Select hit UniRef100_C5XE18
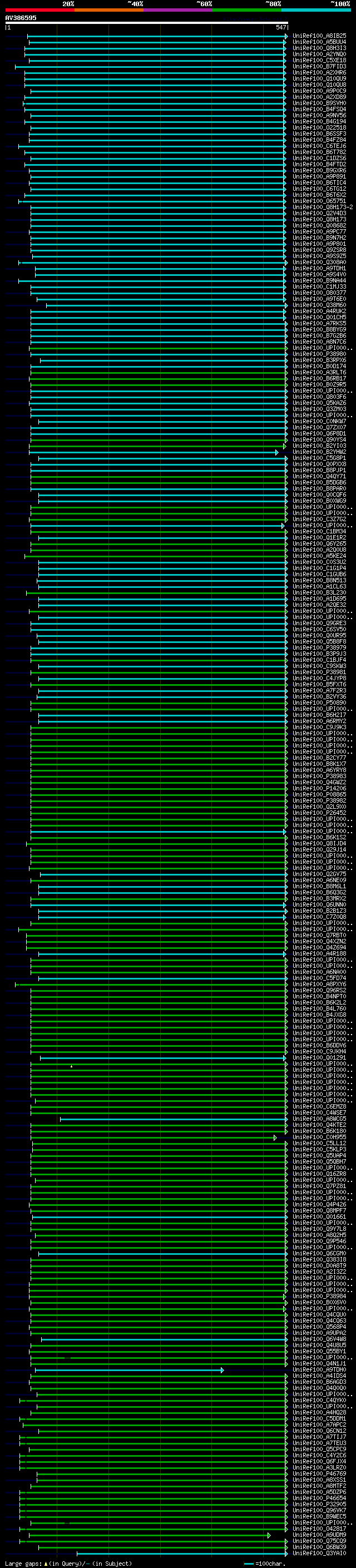The image size is (356, 1568). click(319, 60)
